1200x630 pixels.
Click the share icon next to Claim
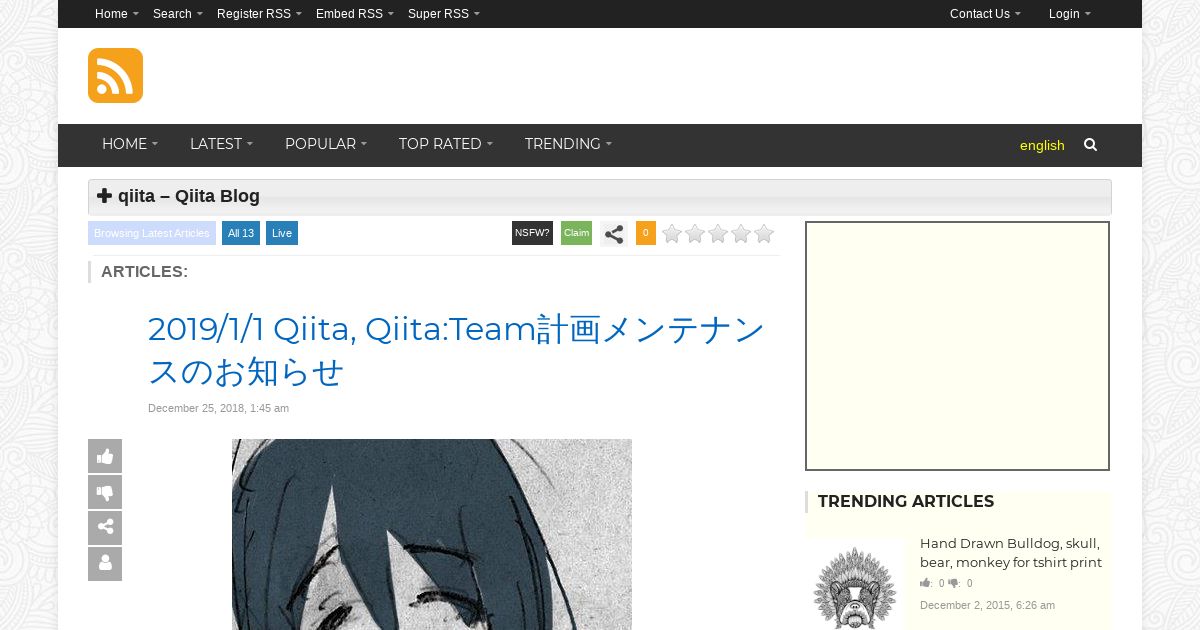[x=614, y=234]
